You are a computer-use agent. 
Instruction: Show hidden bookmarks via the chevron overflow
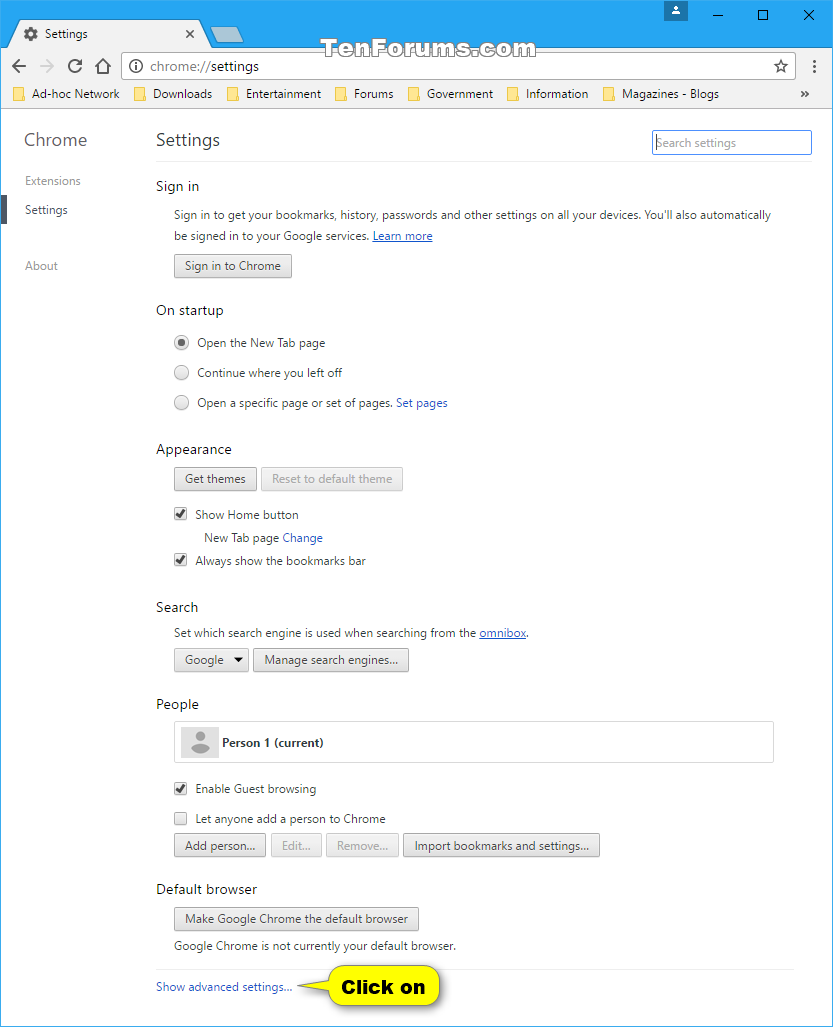pyautogui.click(x=805, y=94)
